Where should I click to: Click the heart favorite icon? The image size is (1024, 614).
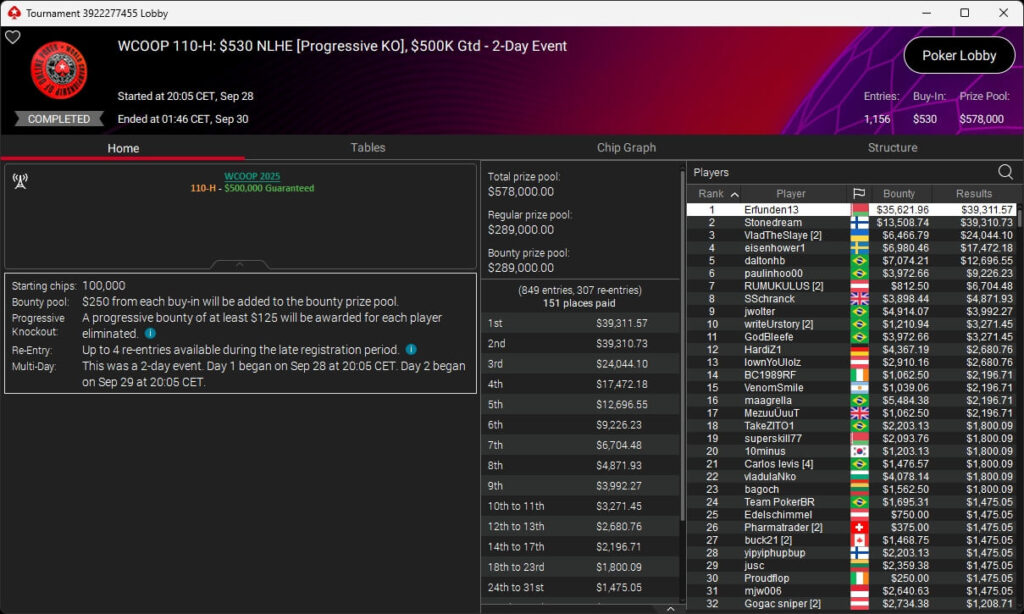tap(12, 37)
